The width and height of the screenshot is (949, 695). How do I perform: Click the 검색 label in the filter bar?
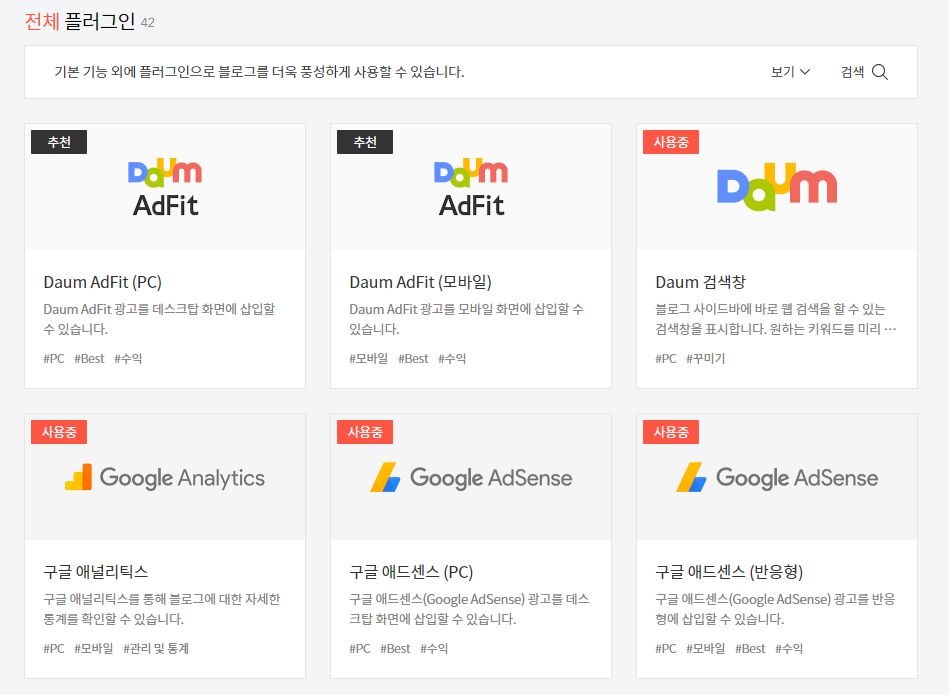click(x=853, y=72)
